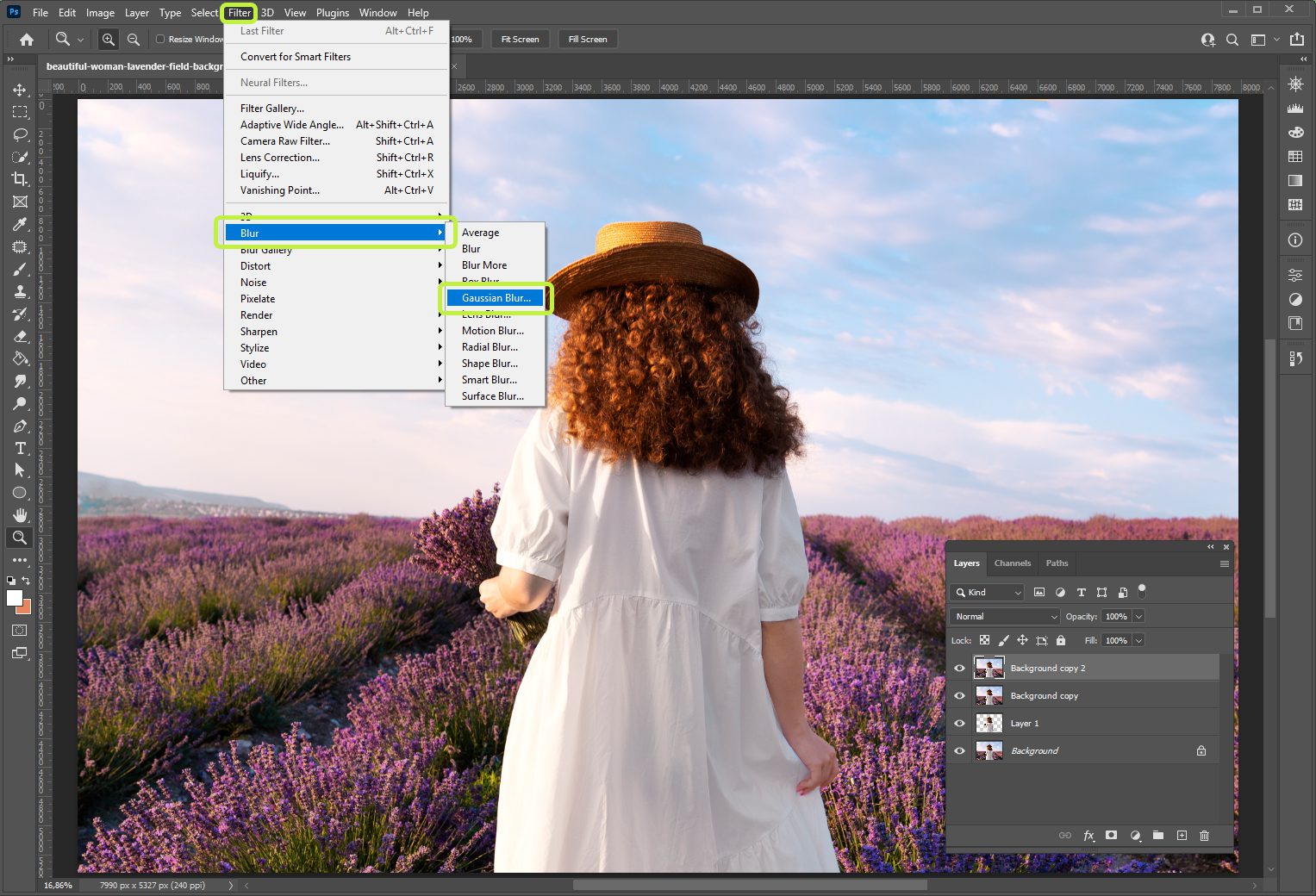The width and height of the screenshot is (1316, 896).
Task: Create a new group folder in Layers
Action: click(1158, 836)
